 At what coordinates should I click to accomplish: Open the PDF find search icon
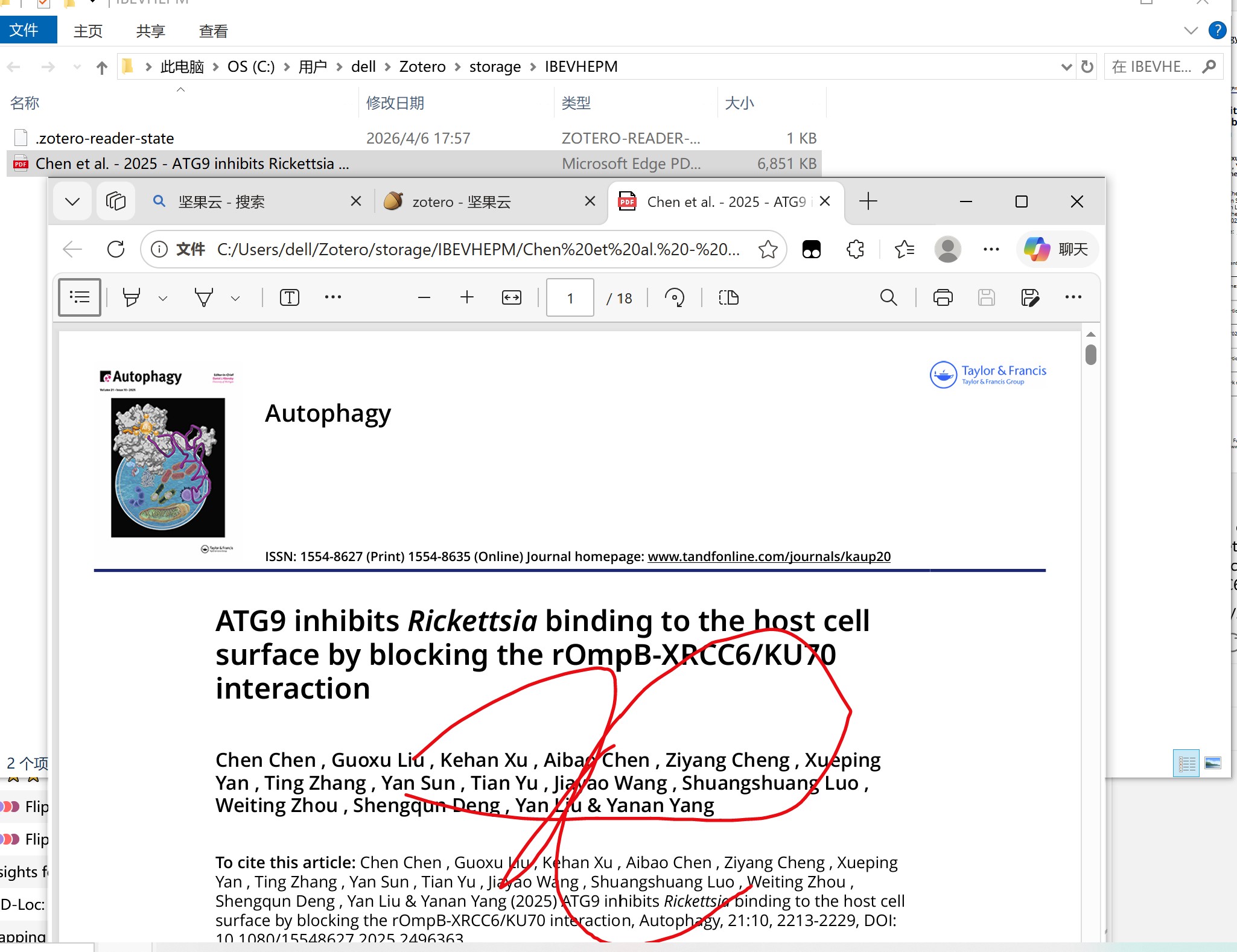pyautogui.click(x=888, y=297)
